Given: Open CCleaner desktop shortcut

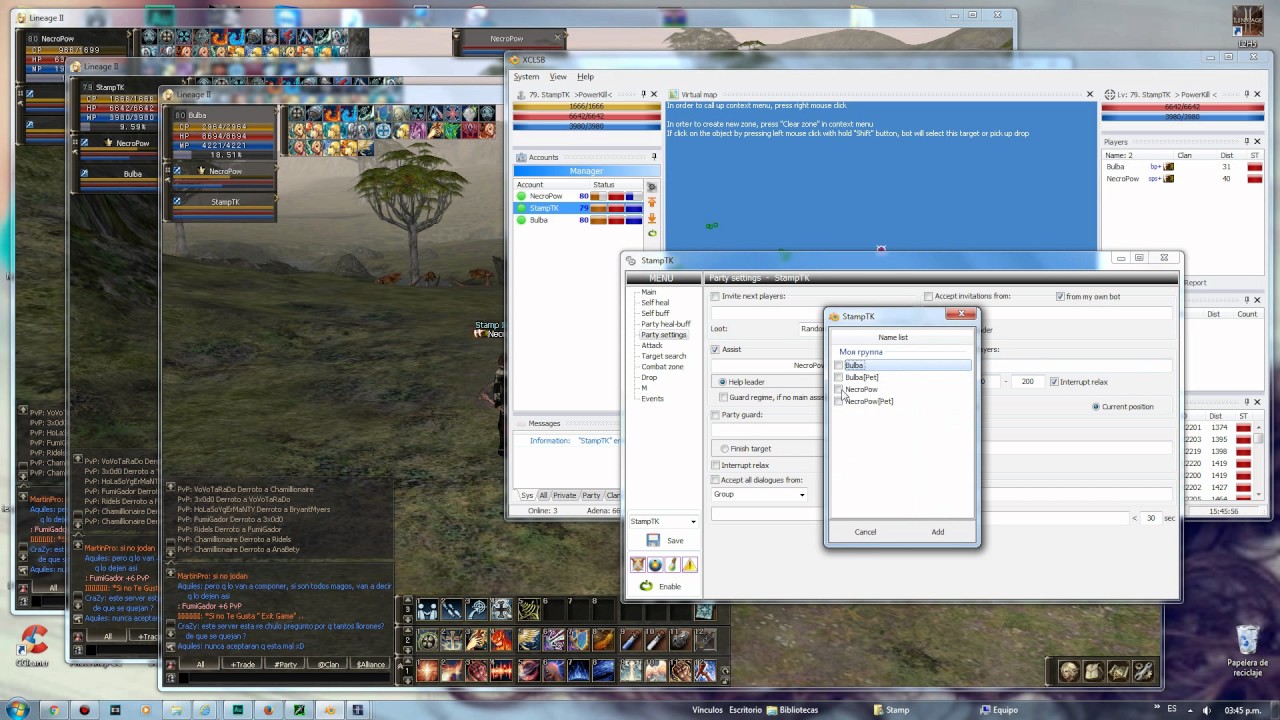Looking at the screenshot, I should tap(32, 645).
